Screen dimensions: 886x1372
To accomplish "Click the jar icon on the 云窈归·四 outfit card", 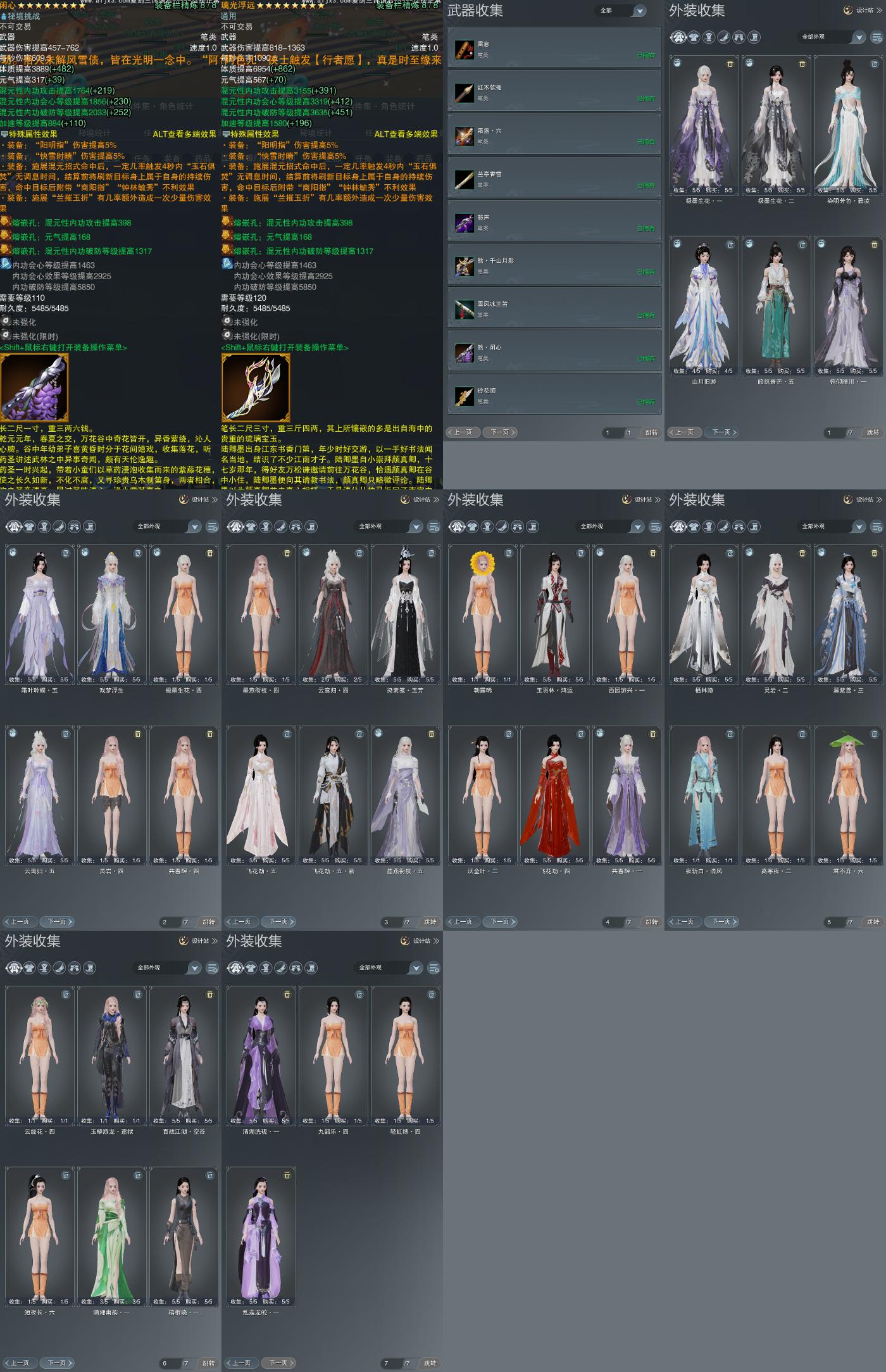I will (x=306, y=552).
